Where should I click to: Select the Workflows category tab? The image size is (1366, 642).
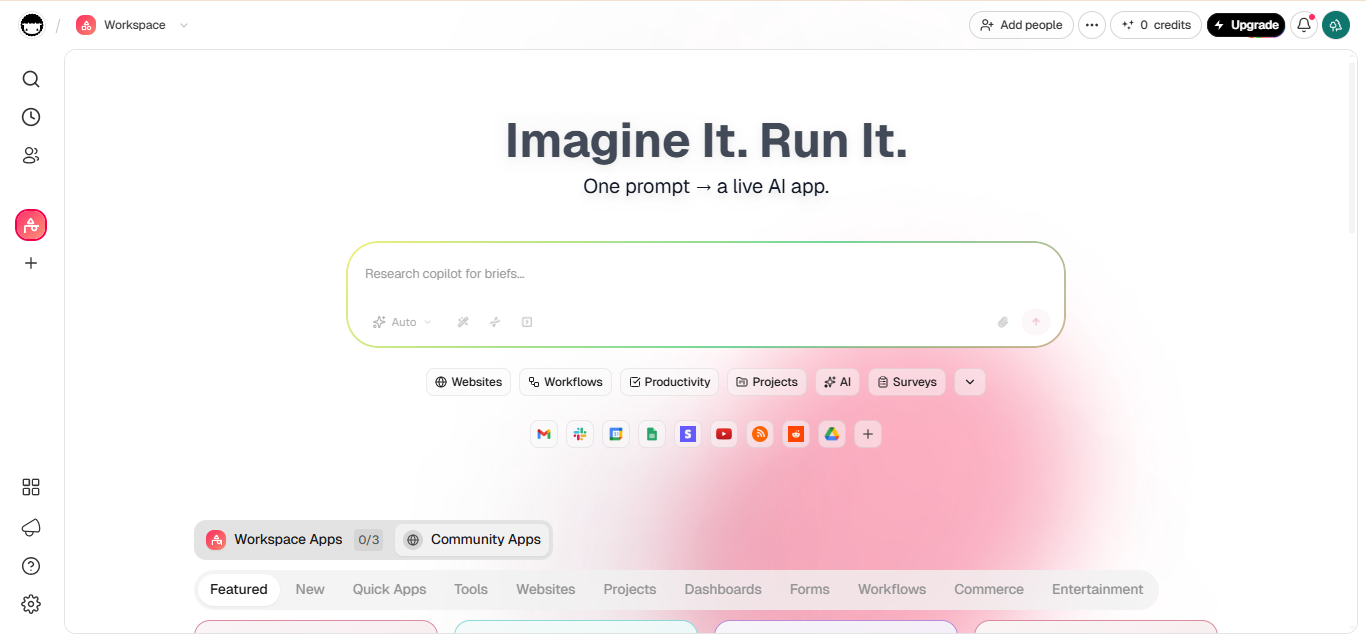[892, 589]
